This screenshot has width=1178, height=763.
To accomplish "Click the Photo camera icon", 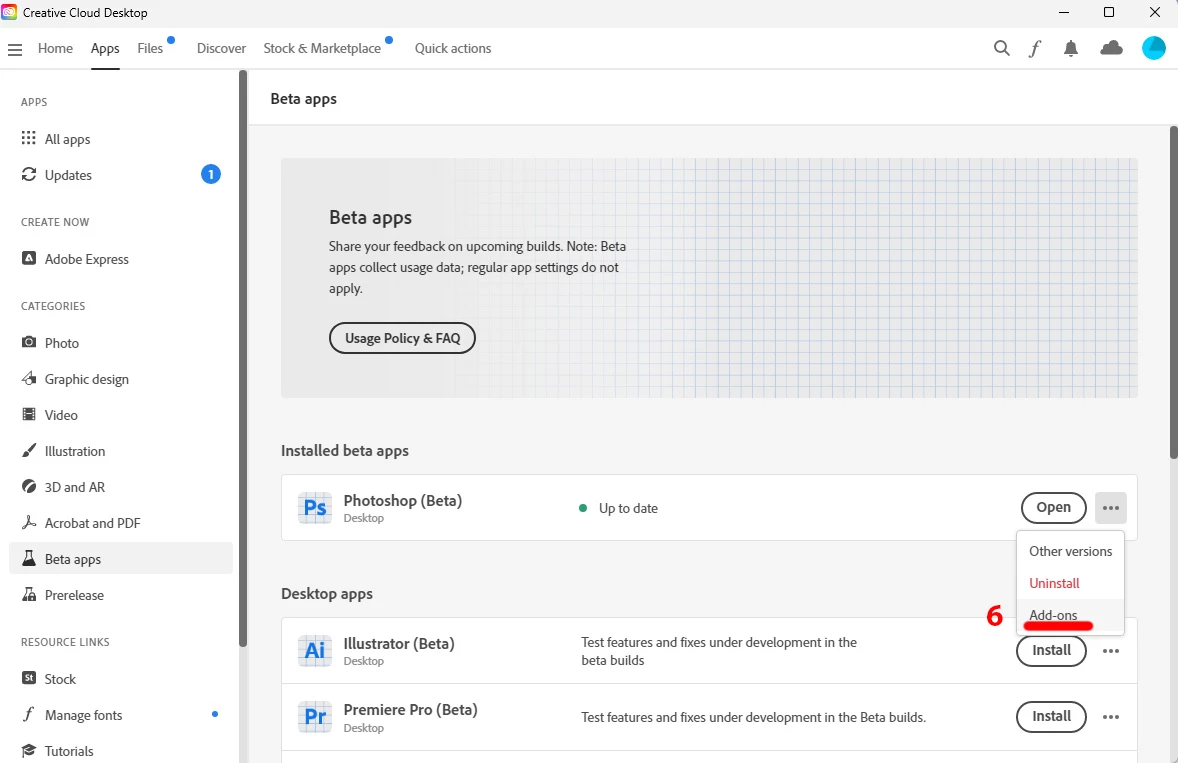I will [x=29, y=342].
